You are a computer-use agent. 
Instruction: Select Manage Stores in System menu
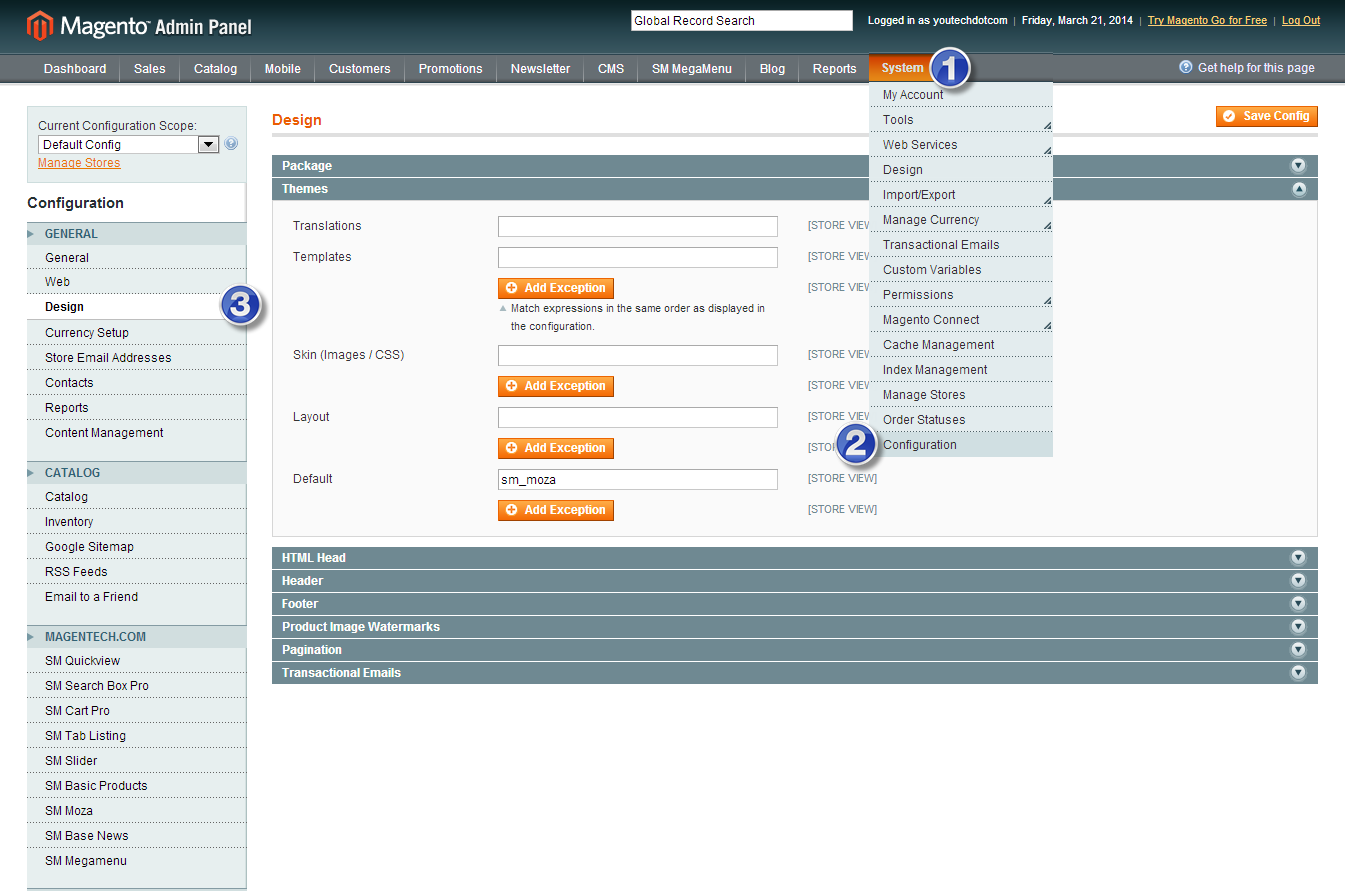tap(961, 395)
